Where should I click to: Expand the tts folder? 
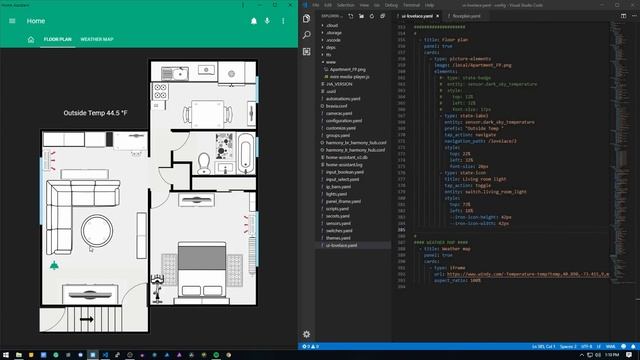[x=329, y=55]
